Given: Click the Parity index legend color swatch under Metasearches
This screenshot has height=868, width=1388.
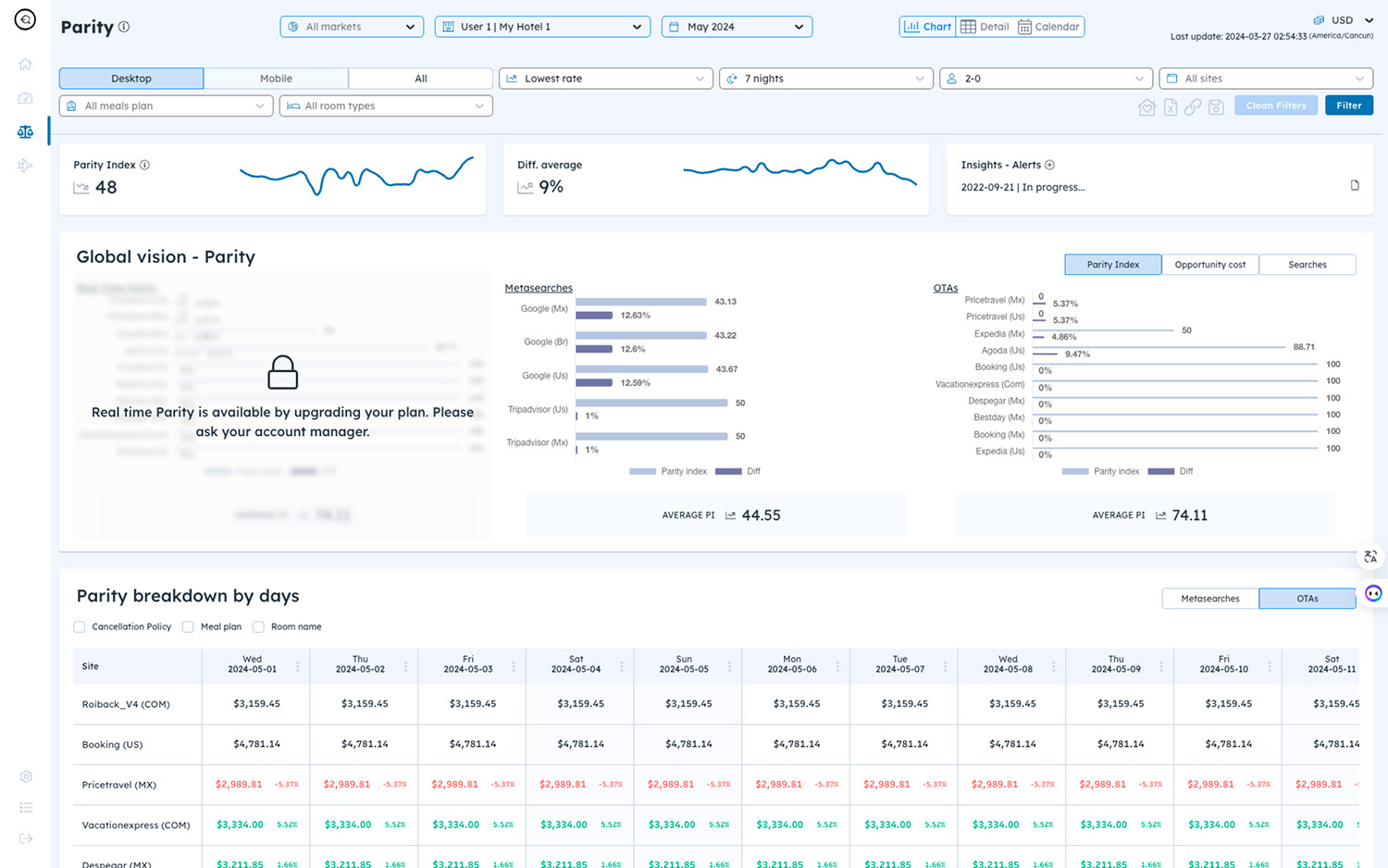Looking at the screenshot, I should click(x=642, y=472).
